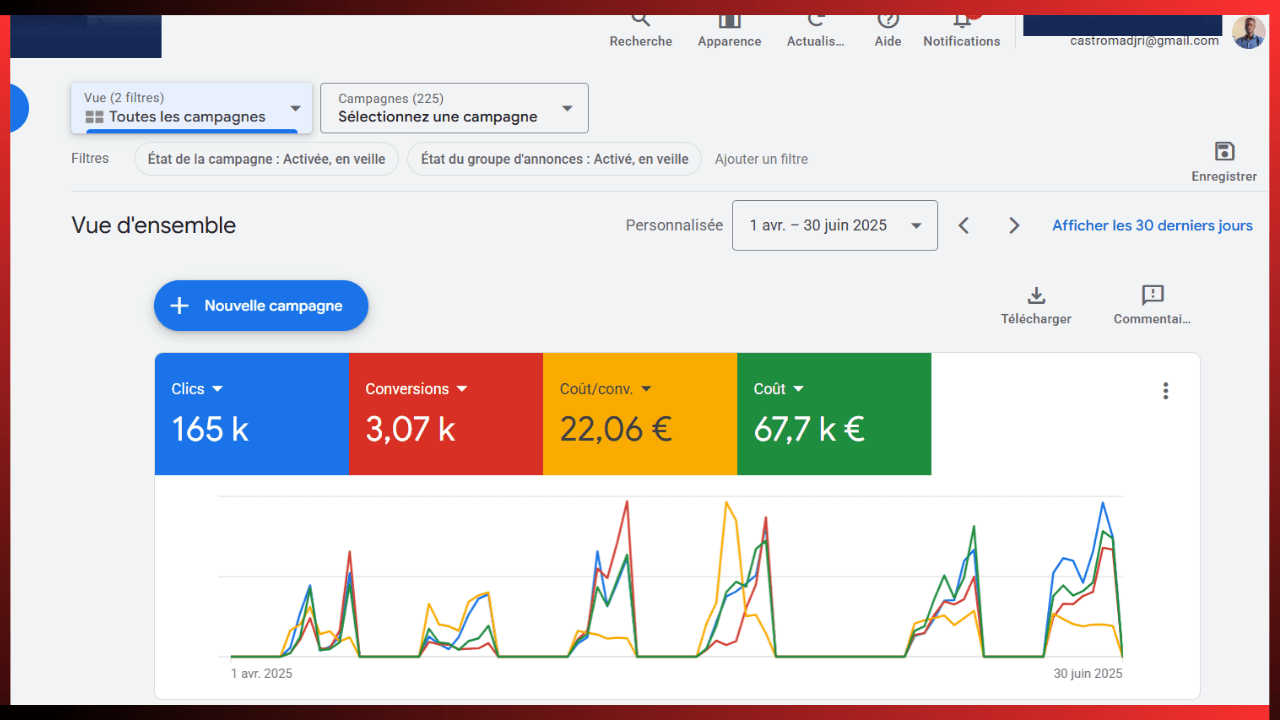Click the Nouvelle campagne button
The image size is (1280, 720).
[x=261, y=306]
